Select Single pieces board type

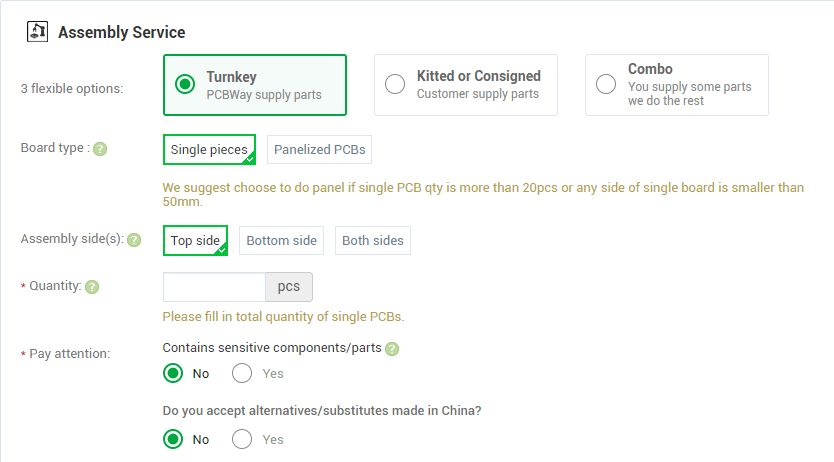[x=209, y=150]
